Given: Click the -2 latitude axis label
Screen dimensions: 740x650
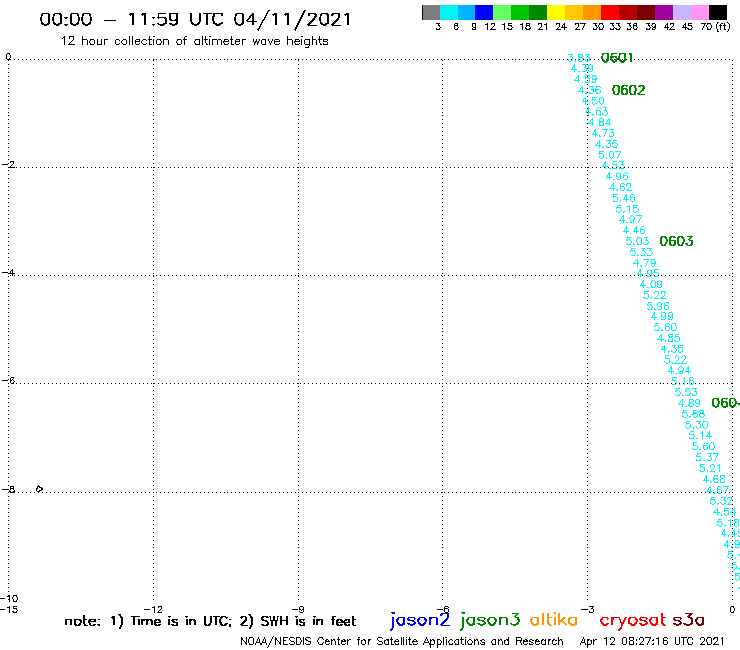Looking at the screenshot, I should point(8,164).
